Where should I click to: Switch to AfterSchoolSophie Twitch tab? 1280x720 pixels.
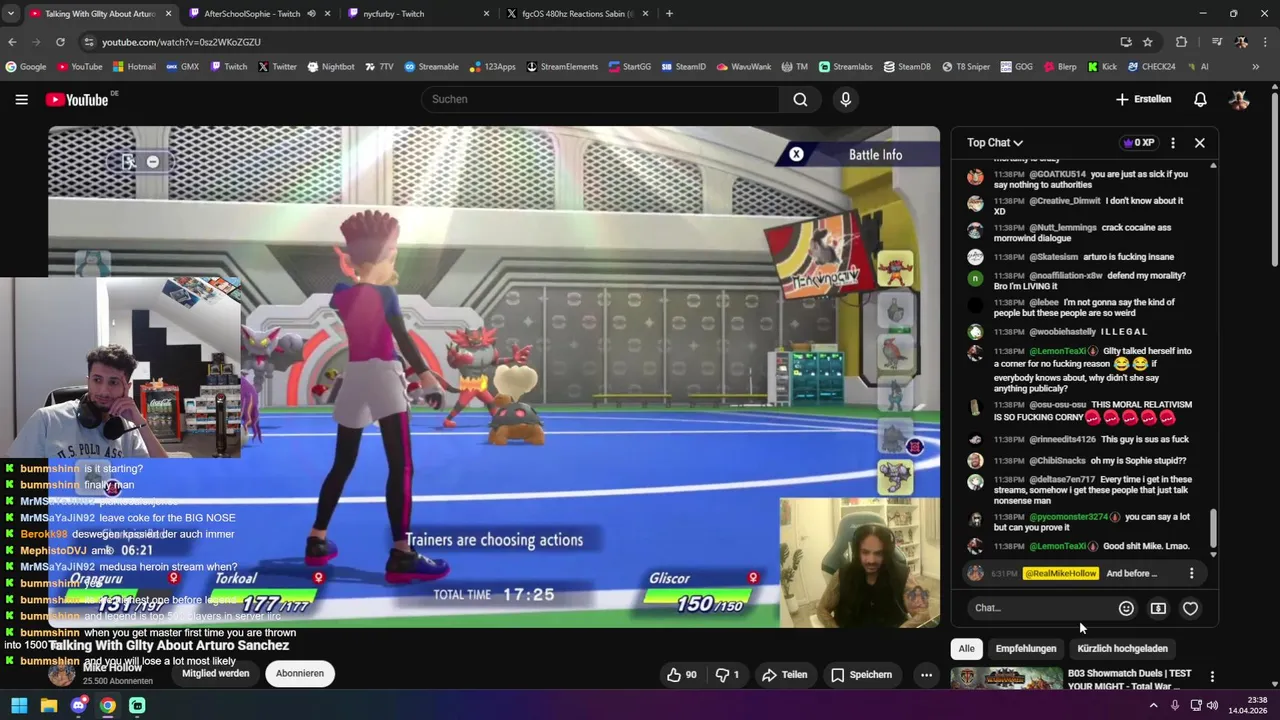click(x=253, y=14)
